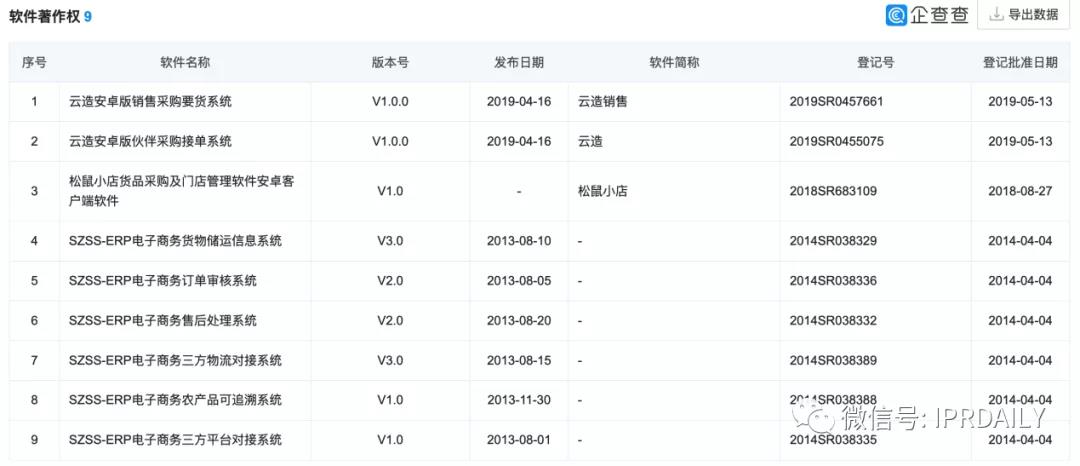This screenshot has height=466, width=1080.
Task: Click the 序号 column header
Action: click(x=34, y=63)
